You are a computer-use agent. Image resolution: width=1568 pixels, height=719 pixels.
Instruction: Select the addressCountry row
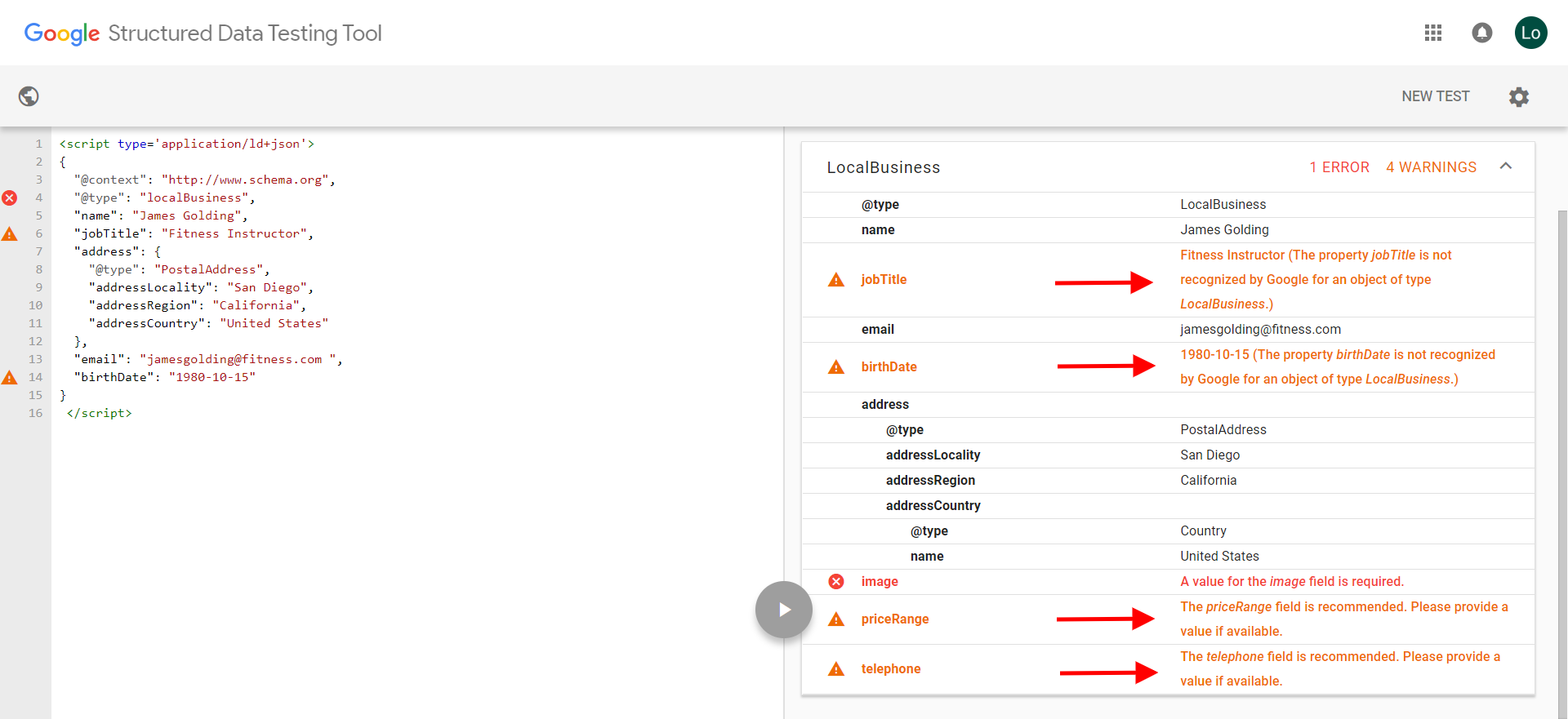click(x=1168, y=505)
